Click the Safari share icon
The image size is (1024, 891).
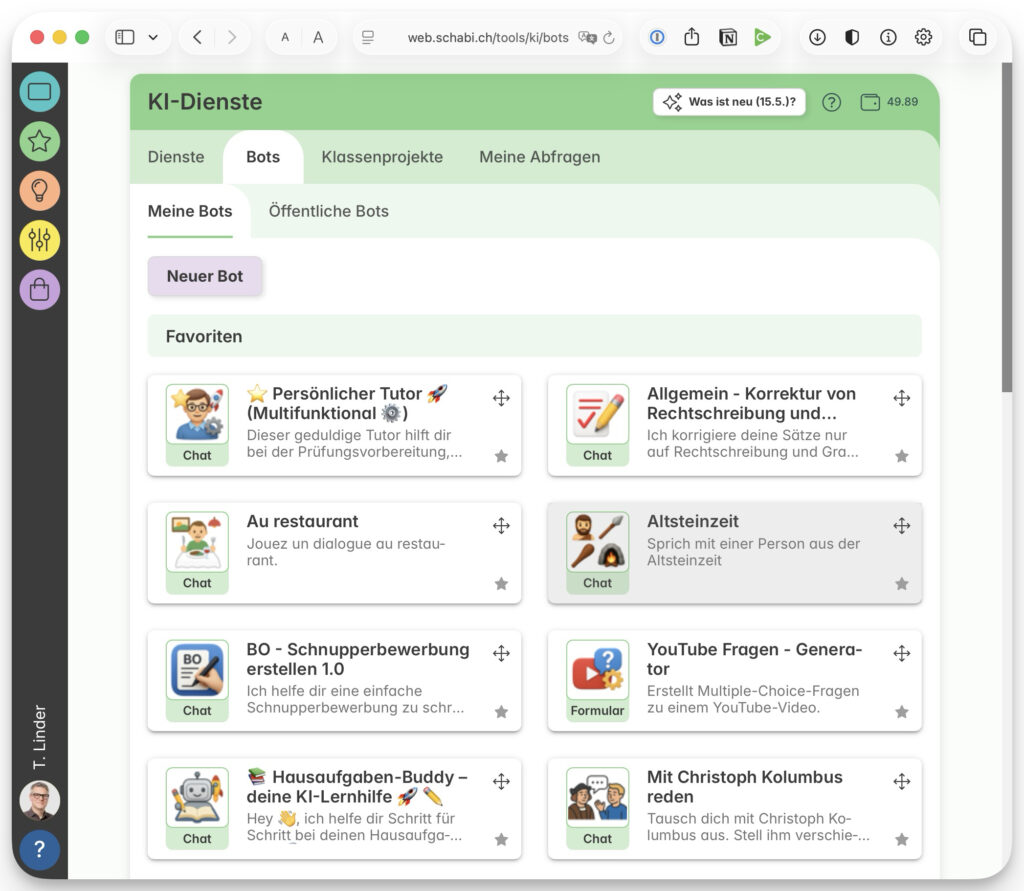point(692,37)
